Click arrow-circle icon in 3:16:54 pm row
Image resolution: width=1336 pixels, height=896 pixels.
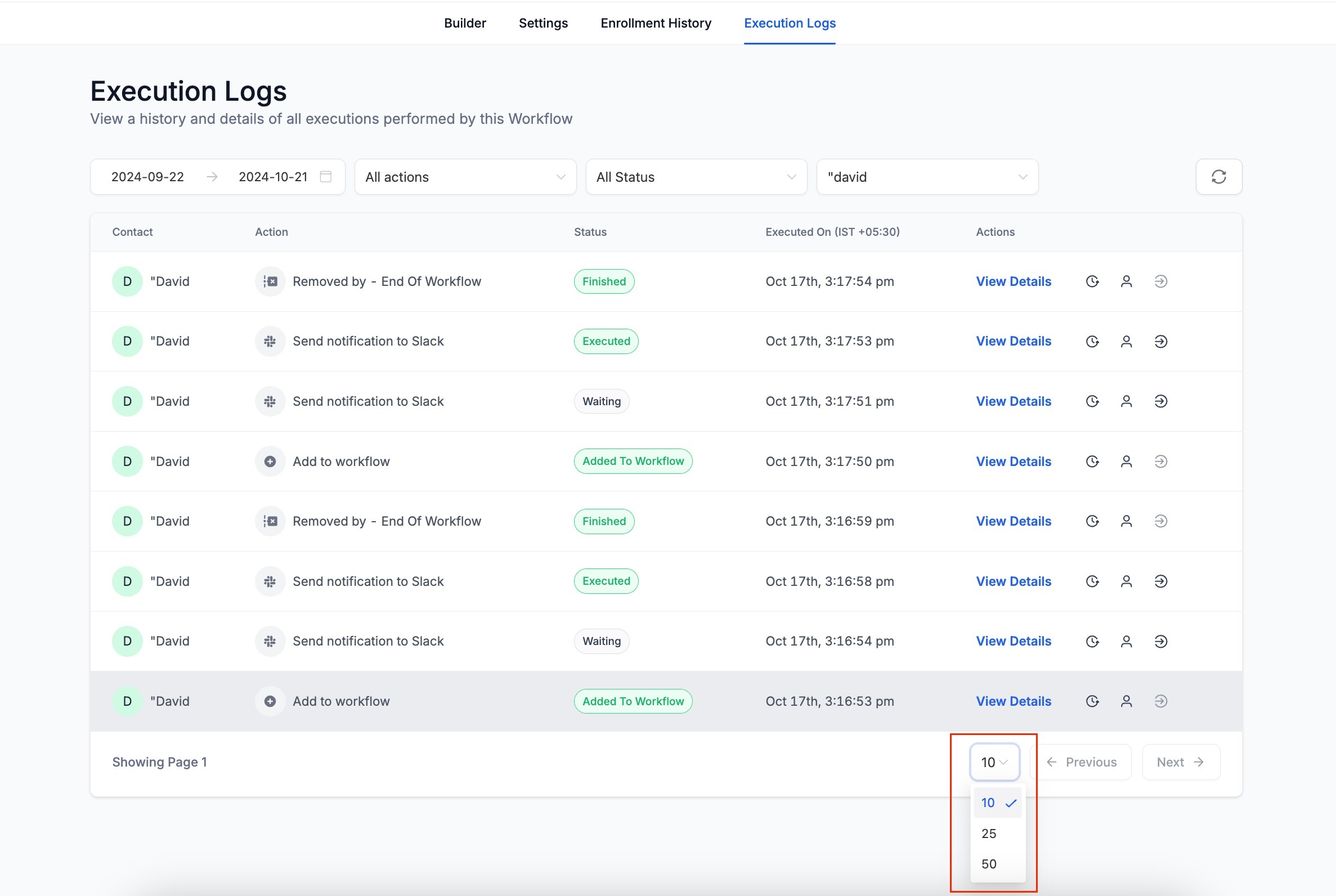pyautogui.click(x=1160, y=641)
